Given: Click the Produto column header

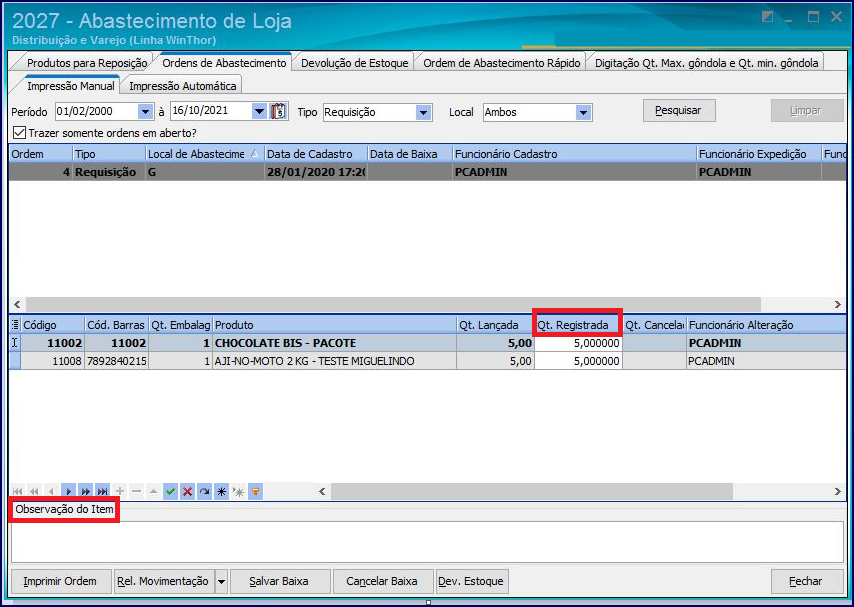Looking at the screenshot, I should 334,325.
